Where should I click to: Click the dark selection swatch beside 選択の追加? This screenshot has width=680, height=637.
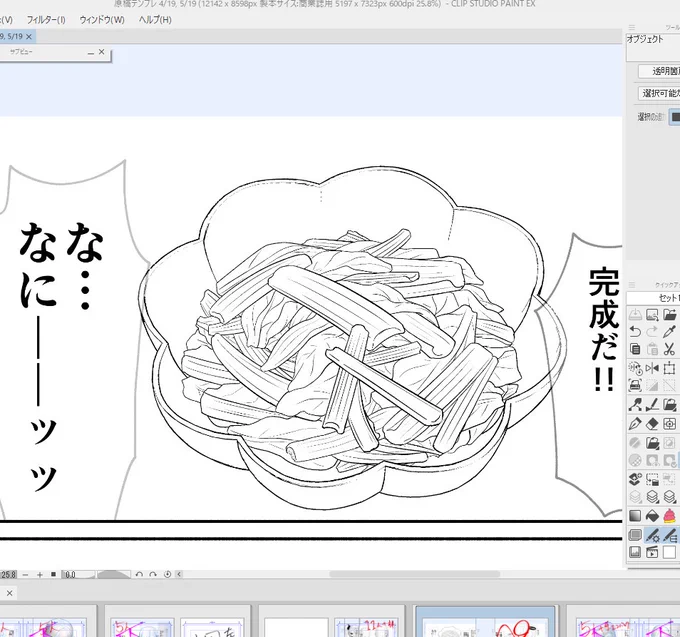pos(675,117)
